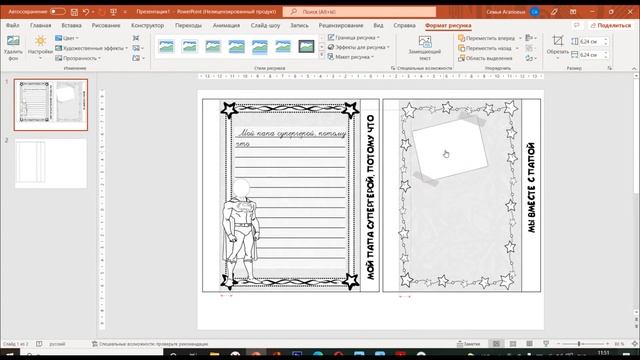
Task: Select the first picture style thumbnail
Action: pyautogui.click(x=167, y=46)
